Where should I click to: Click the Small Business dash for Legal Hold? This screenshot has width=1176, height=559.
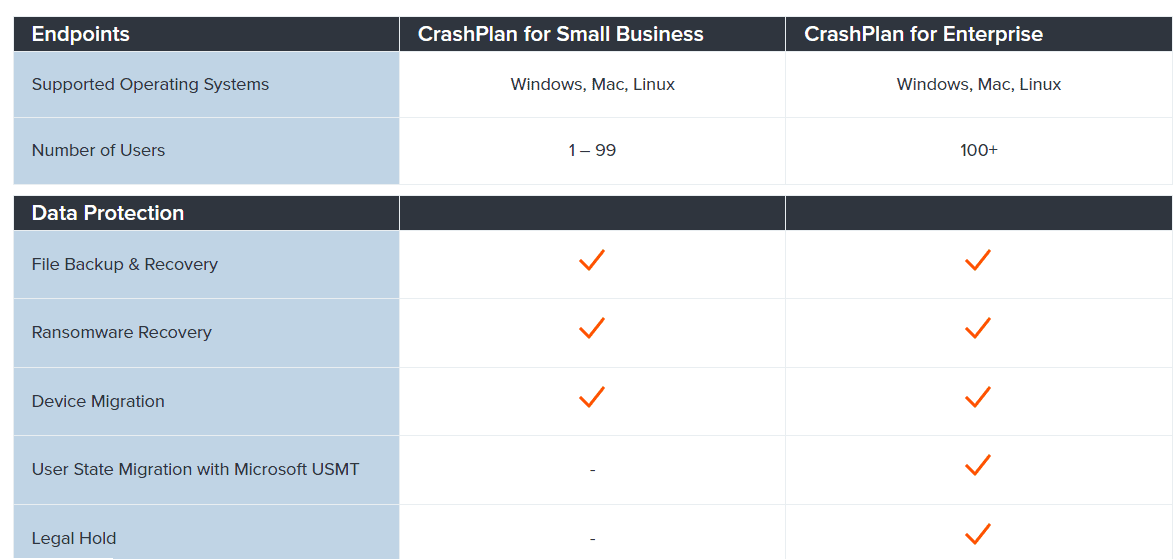(593, 539)
